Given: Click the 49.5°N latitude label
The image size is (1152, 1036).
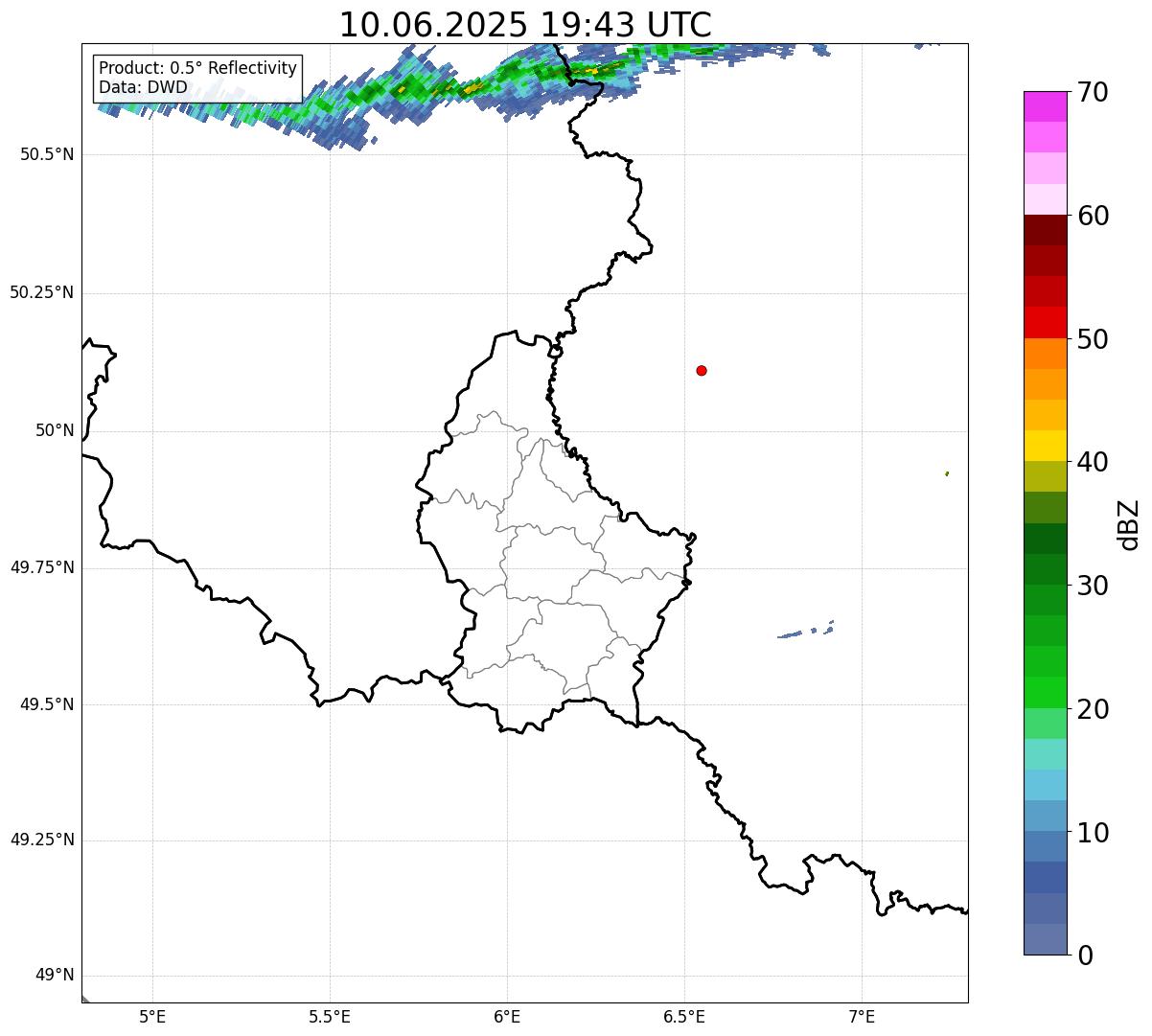Looking at the screenshot, I should (x=46, y=704).
